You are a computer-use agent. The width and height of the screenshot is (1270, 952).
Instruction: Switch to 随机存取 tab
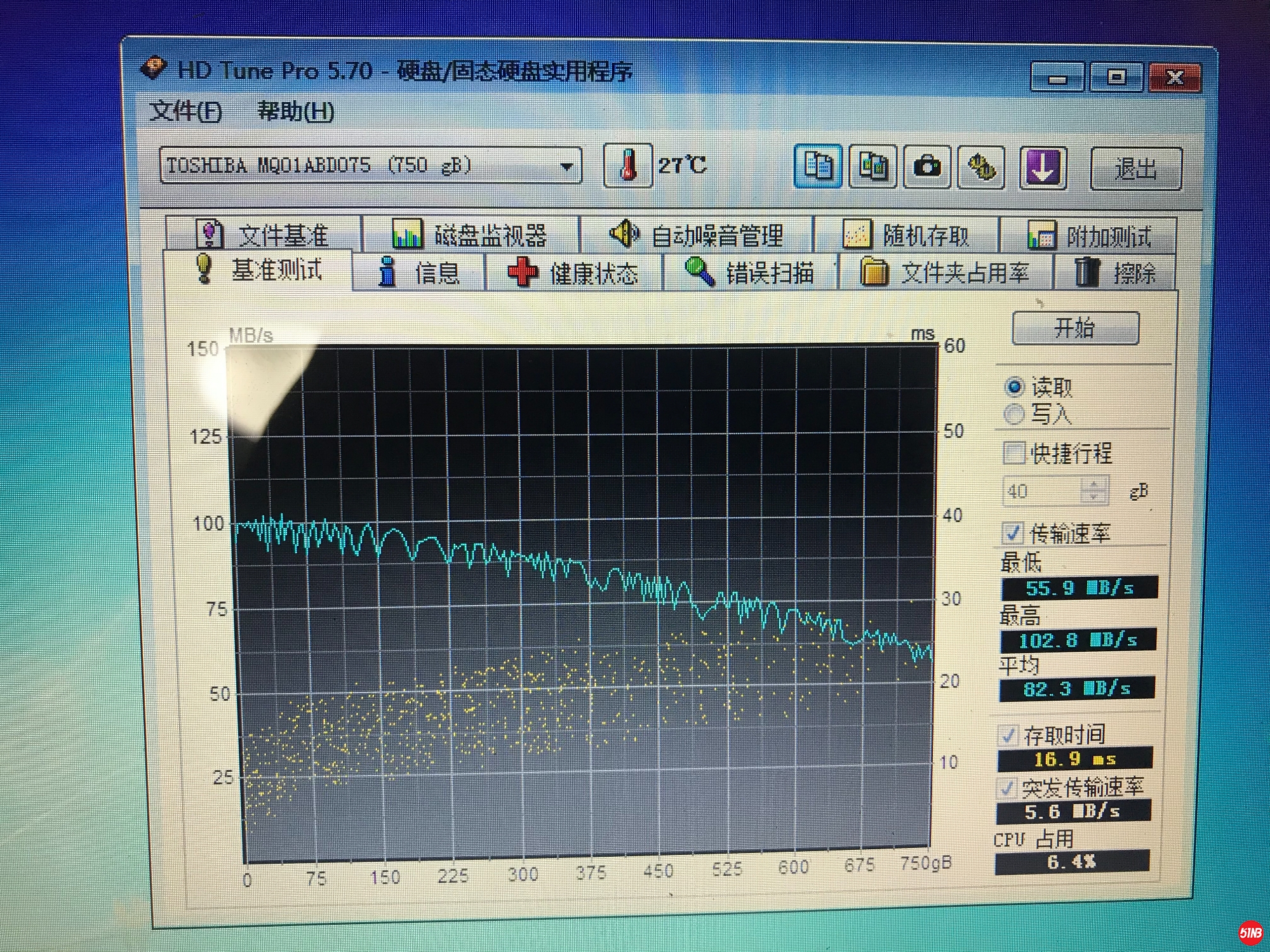tap(906, 236)
